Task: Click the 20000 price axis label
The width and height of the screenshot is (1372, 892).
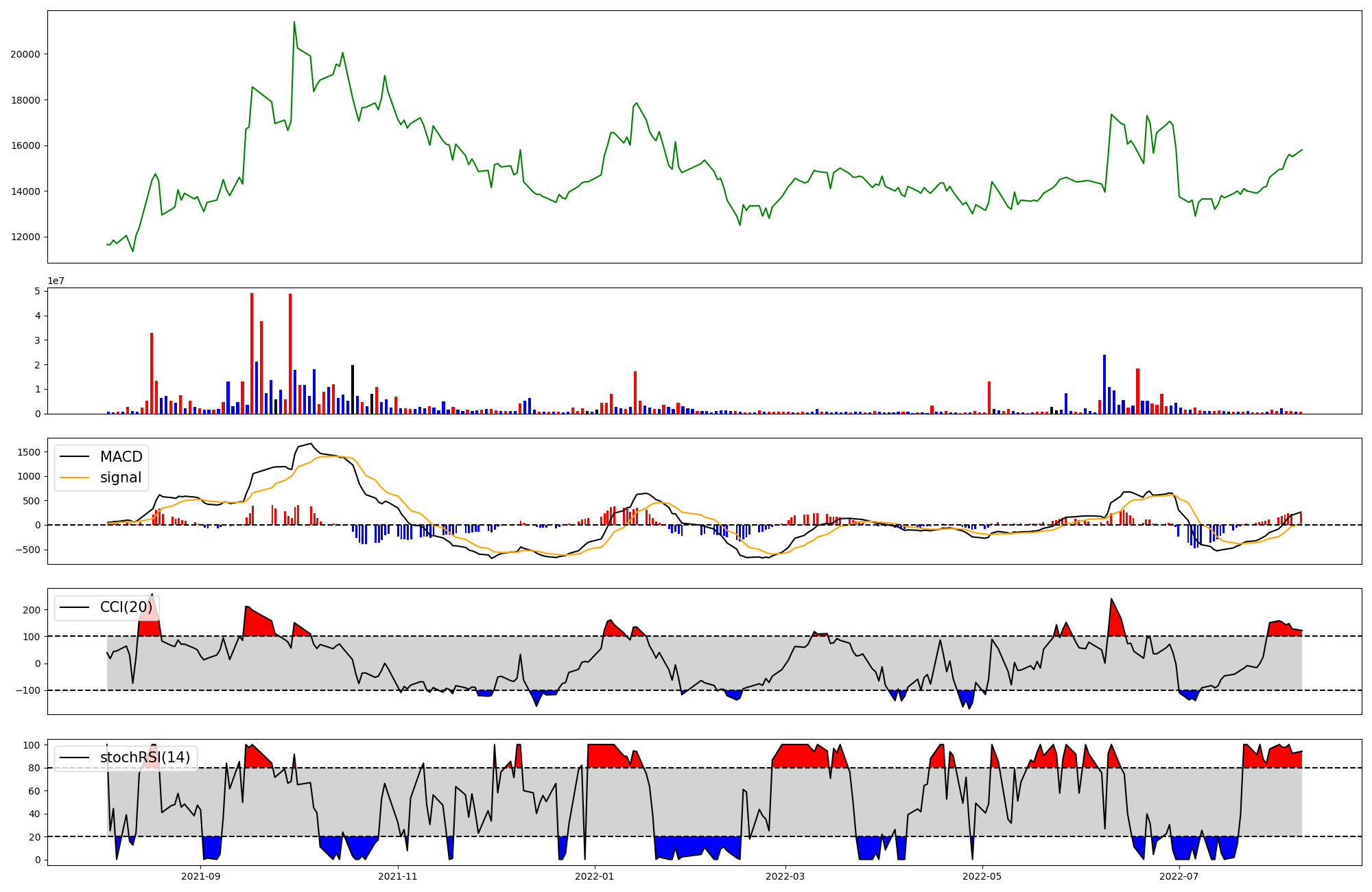Action: (x=25, y=54)
